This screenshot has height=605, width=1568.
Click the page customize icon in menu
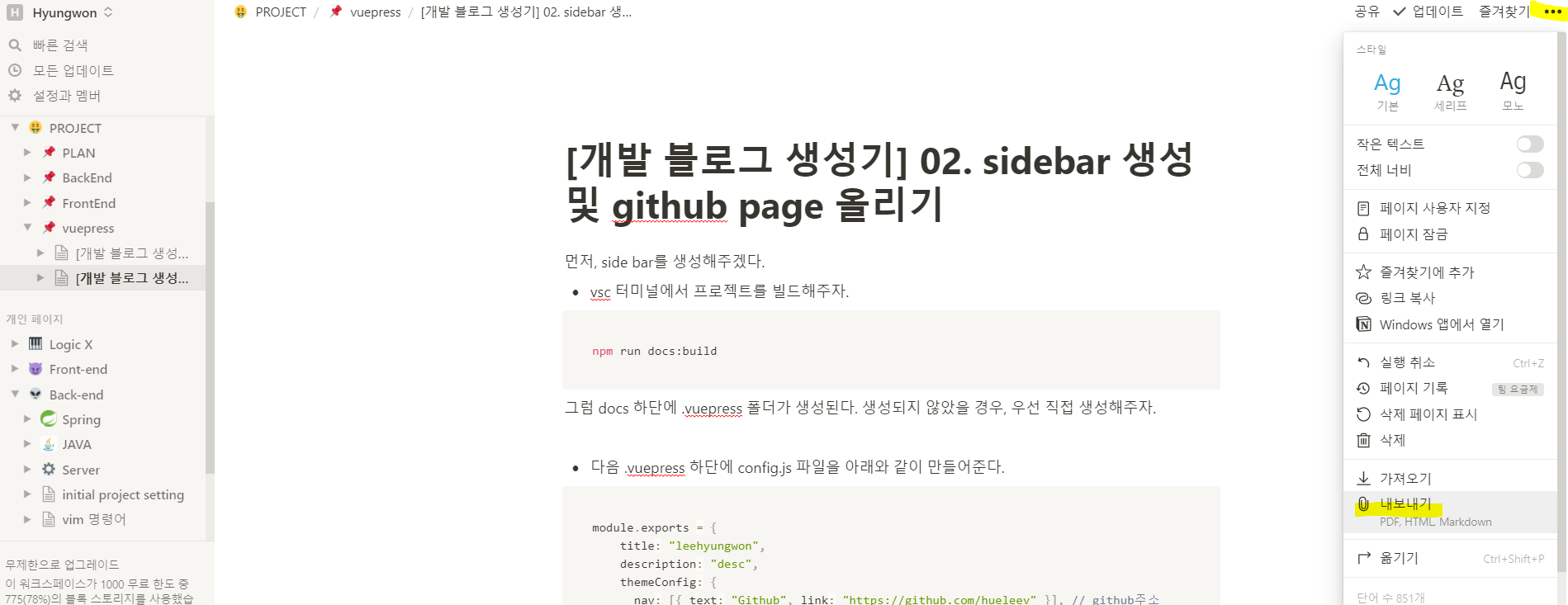point(1363,208)
